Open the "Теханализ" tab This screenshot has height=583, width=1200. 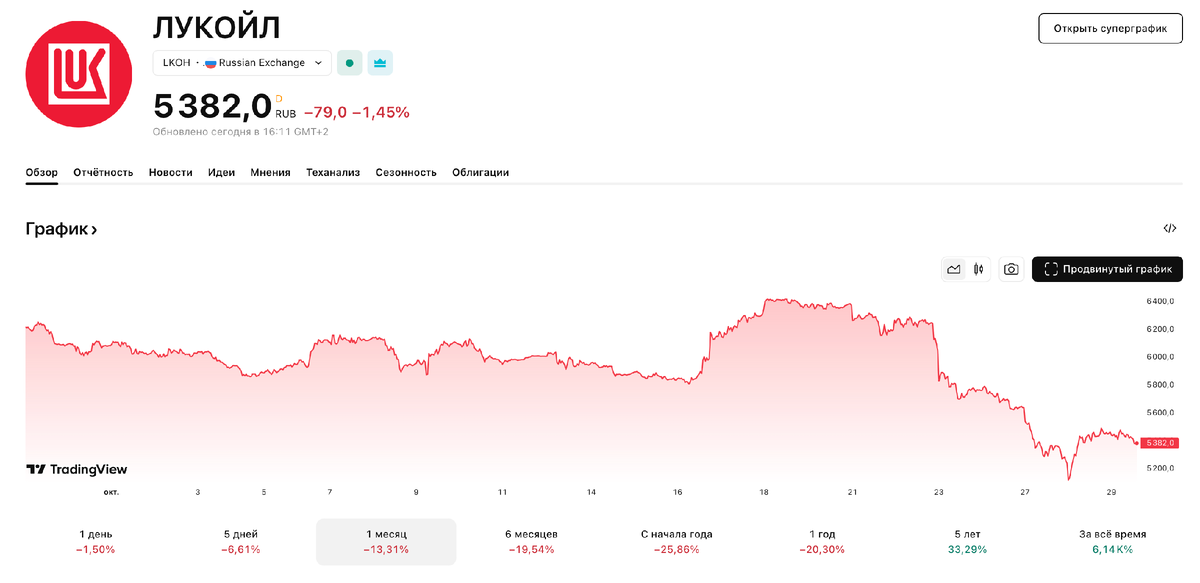(333, 172)
